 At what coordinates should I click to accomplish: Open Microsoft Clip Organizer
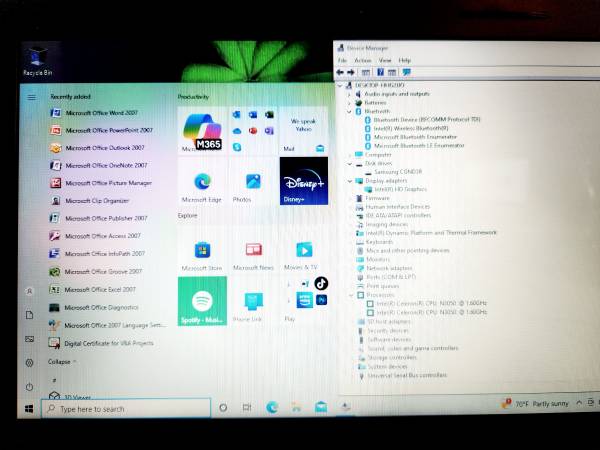coord(90,201)
